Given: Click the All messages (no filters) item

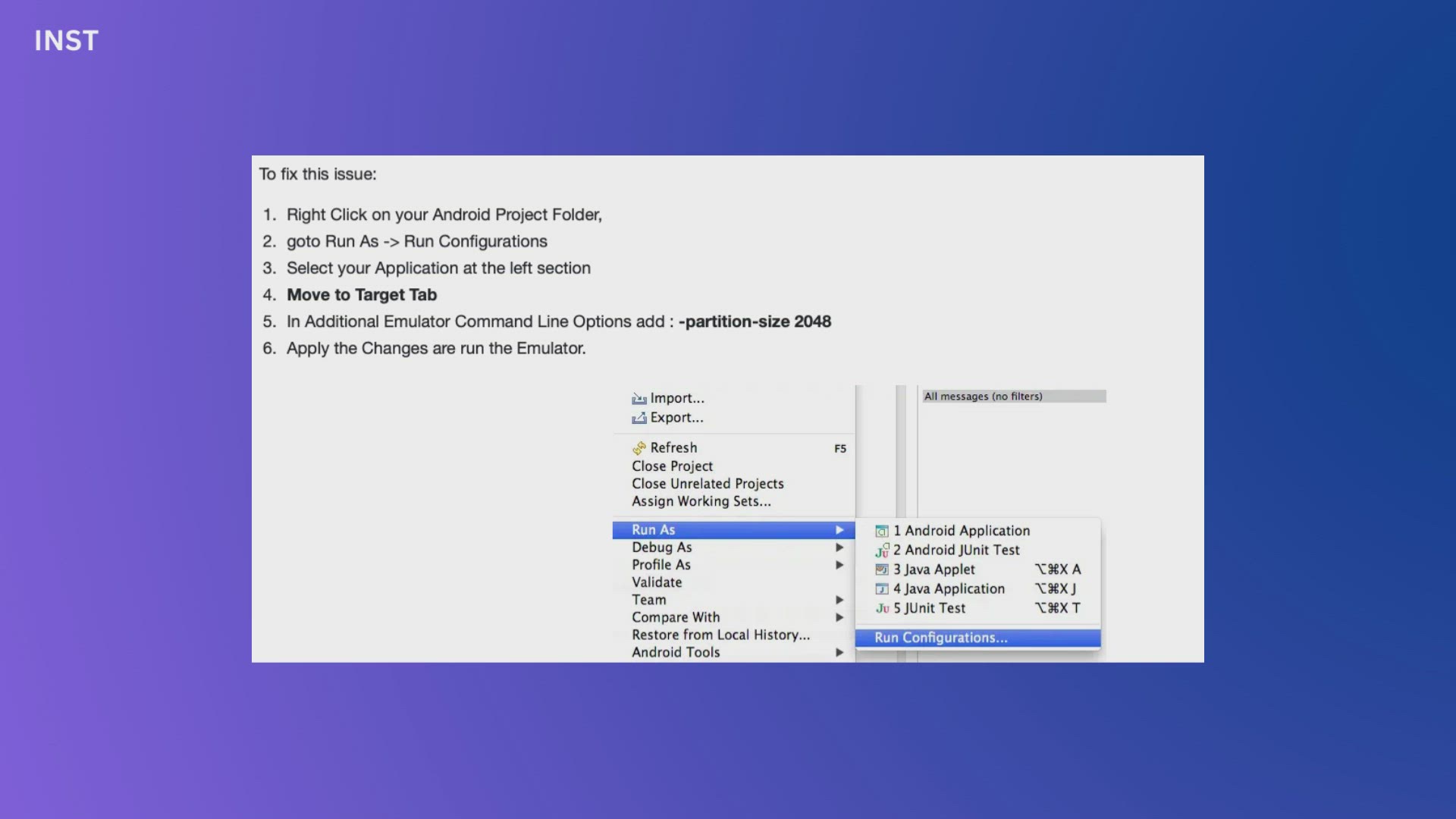Looking at the screenshot, I should click(x=983, y=397).
